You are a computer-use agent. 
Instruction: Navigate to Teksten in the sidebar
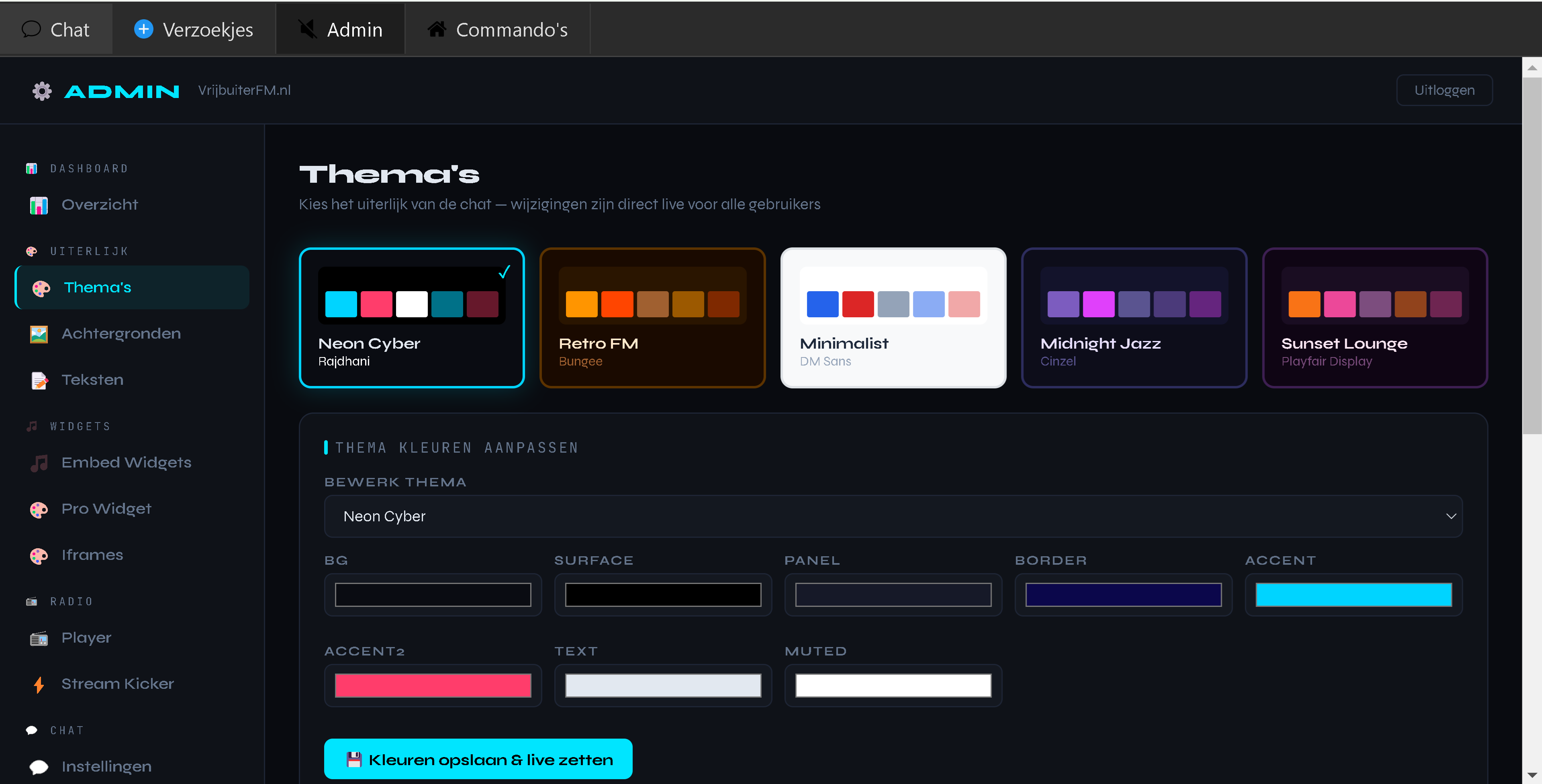click(132, 380)
